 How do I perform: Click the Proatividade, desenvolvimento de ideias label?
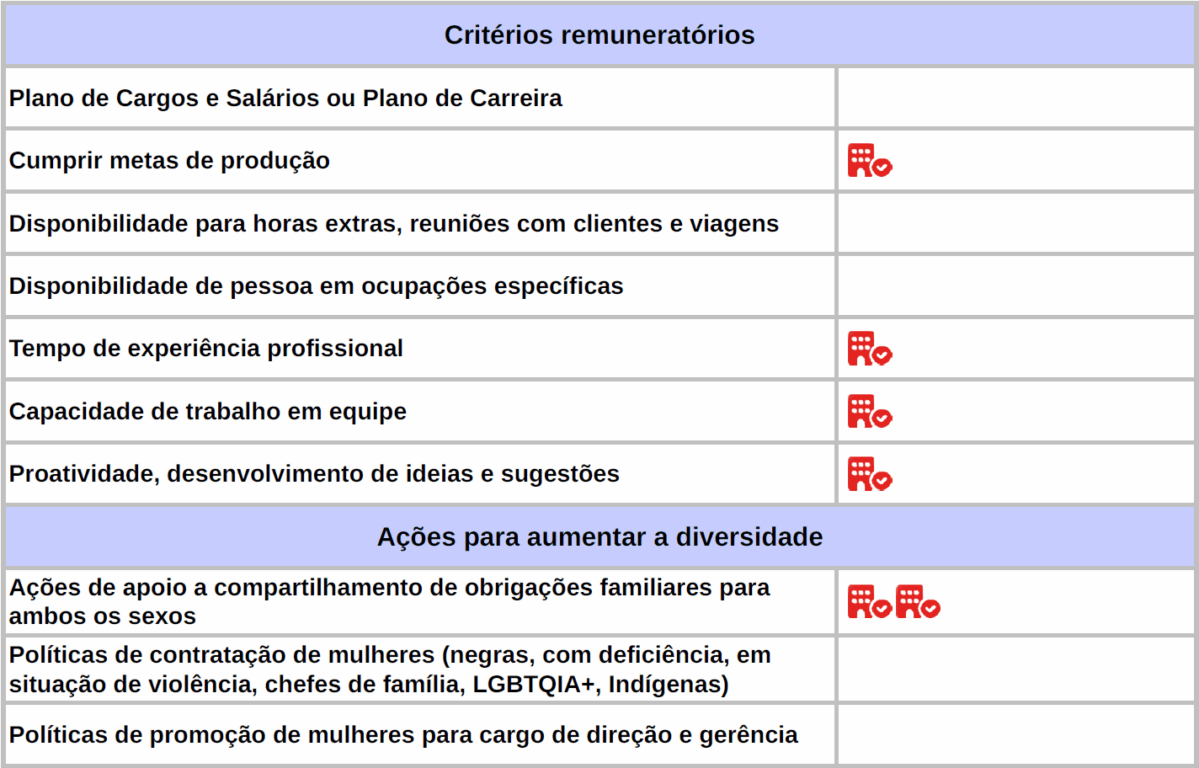pyautogui.click(x=314, y=474)
